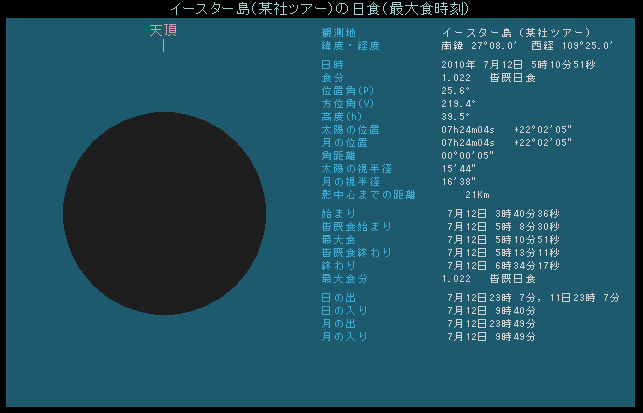Select the 位置角(P) value 25.6°
The height and width of the screenshot is (413, 643).
click(456, 91)
